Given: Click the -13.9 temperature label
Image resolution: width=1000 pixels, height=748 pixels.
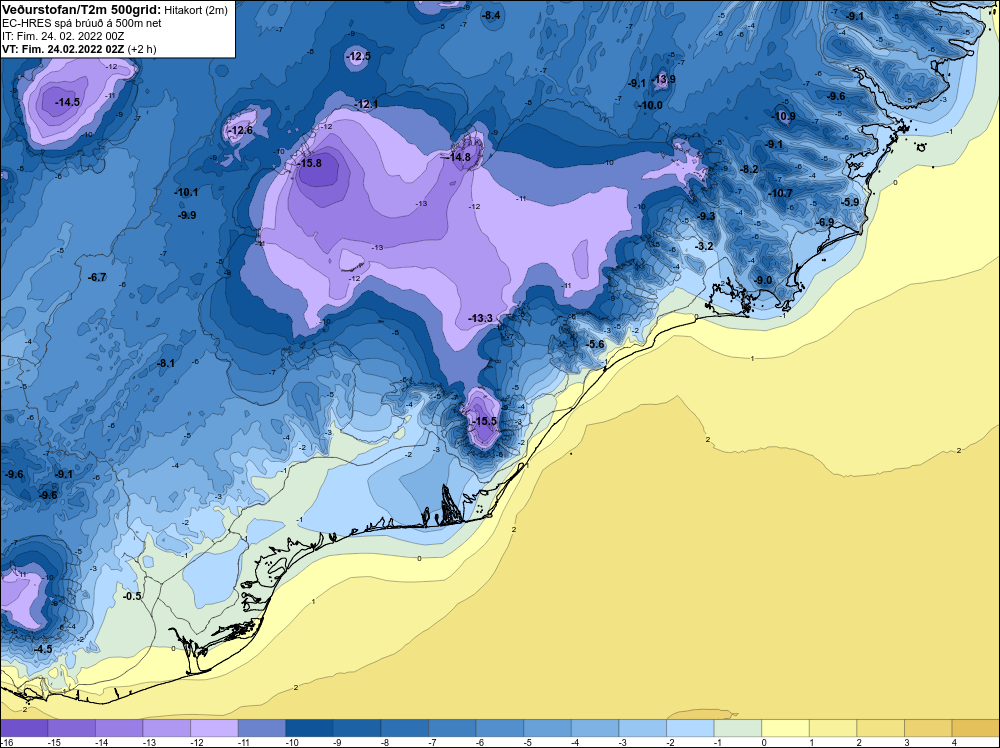Looking at the screenshot, I should click(x=663, y=79).
